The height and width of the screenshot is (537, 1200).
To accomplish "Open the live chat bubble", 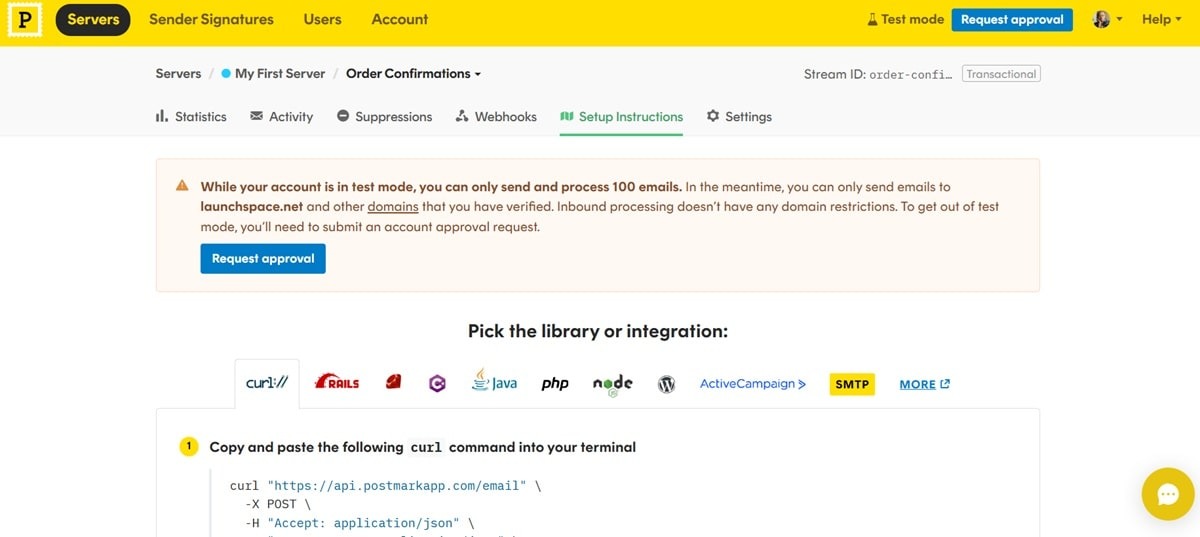I will coord(1168,494).
